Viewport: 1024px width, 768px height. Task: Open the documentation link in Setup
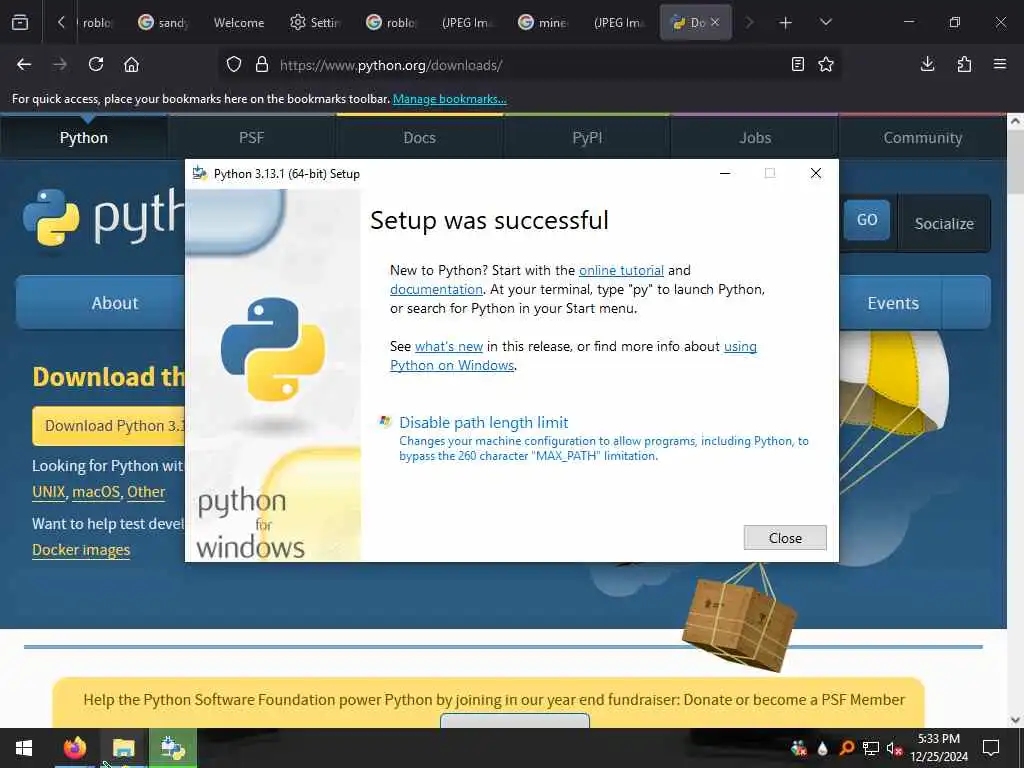coord(436,289)
